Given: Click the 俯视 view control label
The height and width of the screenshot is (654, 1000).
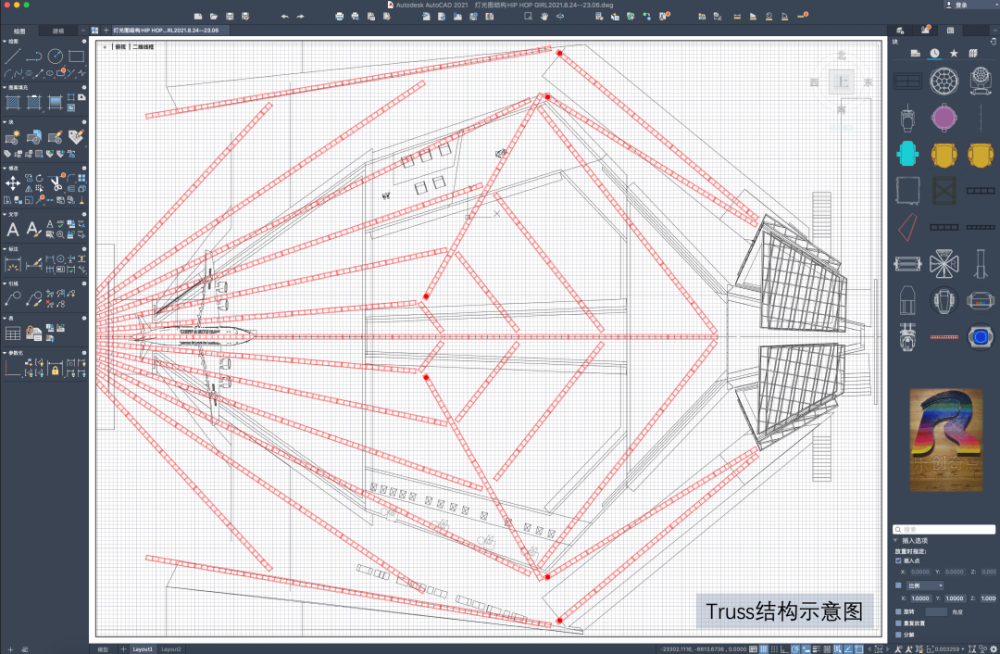Looking at the screenshot, I should click(x=120, y=47).
